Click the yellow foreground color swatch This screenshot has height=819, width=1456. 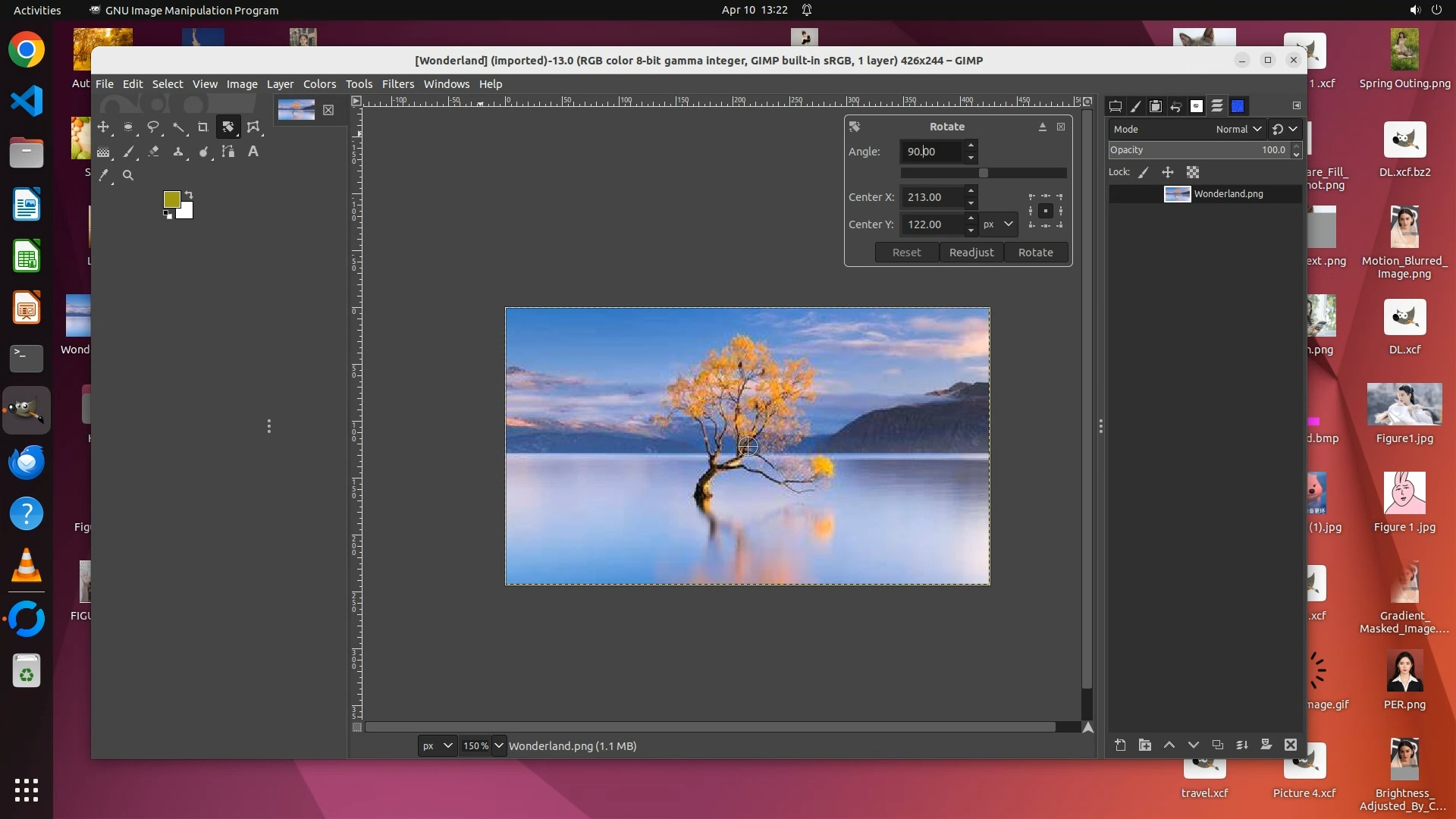point(171,199)
